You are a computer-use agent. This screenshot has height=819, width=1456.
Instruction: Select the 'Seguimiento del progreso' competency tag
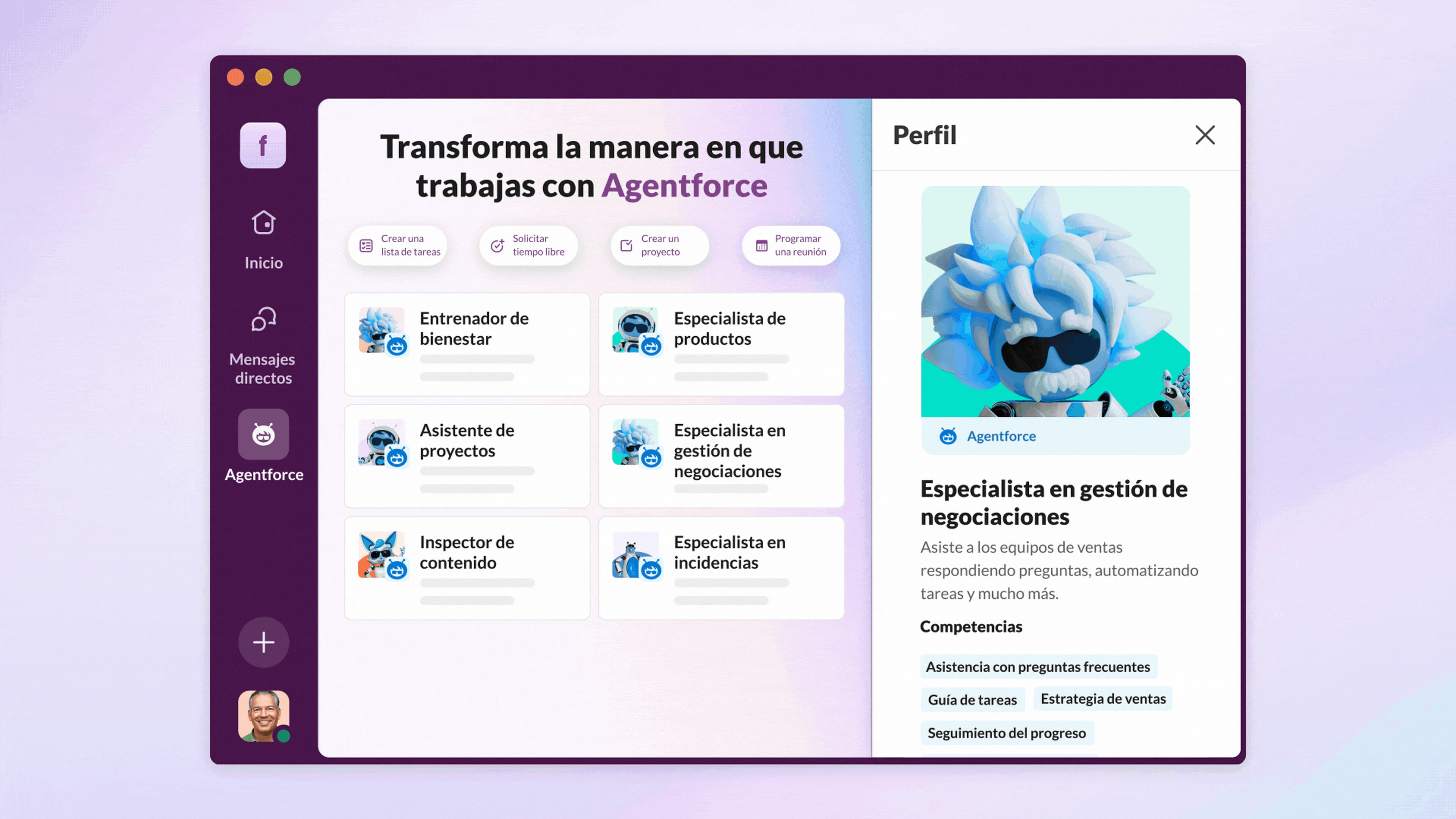click(x=1007, y=733)
